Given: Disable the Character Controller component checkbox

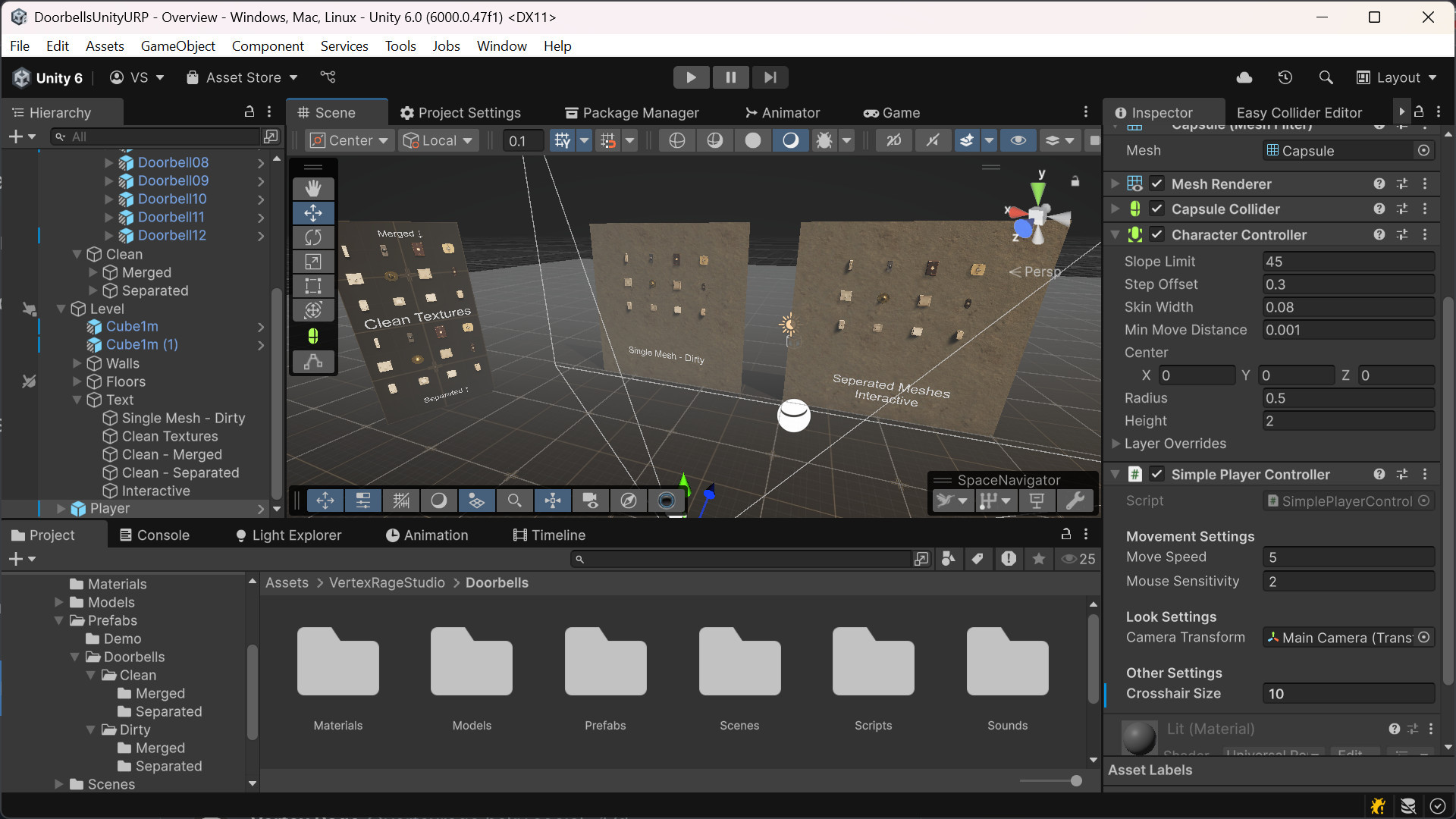Looking at the screenshot, I should tap(1157, 234).
